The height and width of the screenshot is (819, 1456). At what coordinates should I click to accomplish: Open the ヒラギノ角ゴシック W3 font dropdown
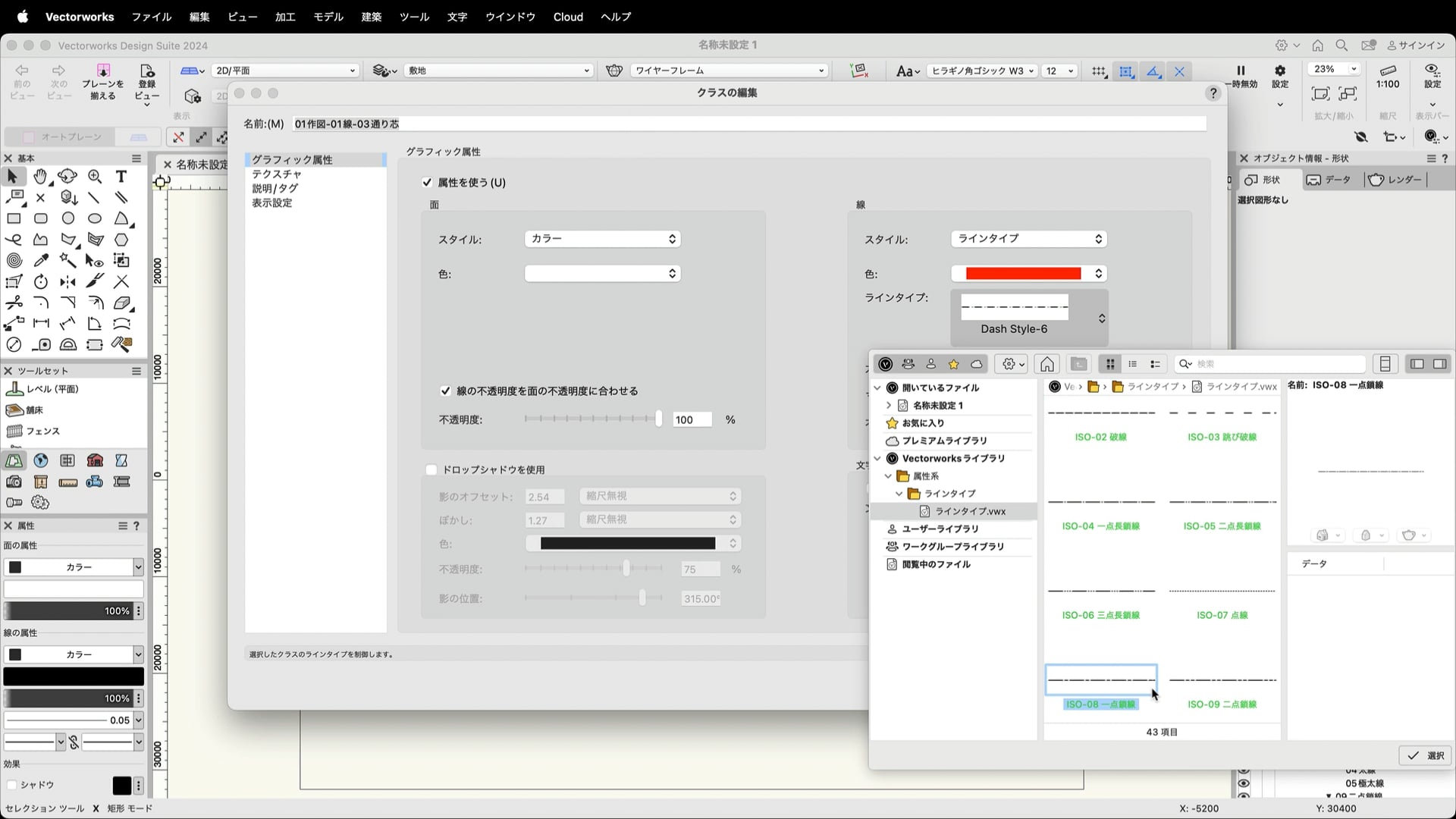coord(982,71)
